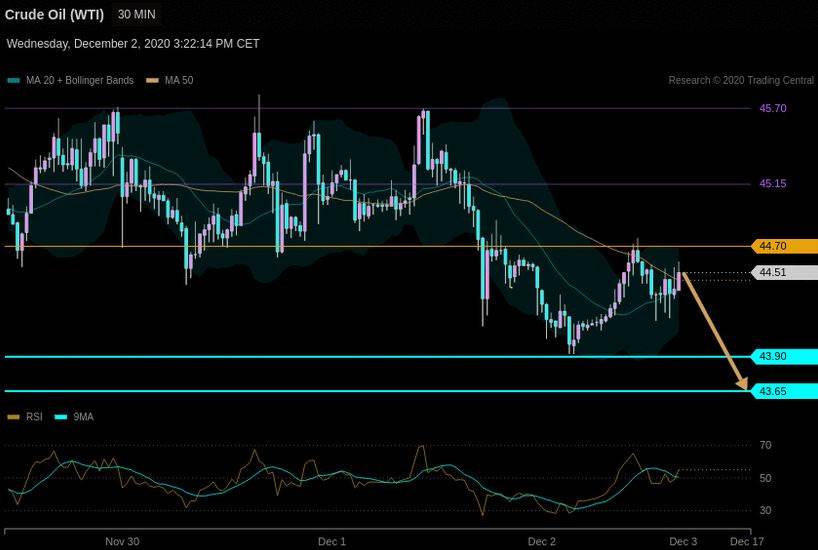Click the MA 50 legend label
The image size is (818, 550).
pos(179,80)
